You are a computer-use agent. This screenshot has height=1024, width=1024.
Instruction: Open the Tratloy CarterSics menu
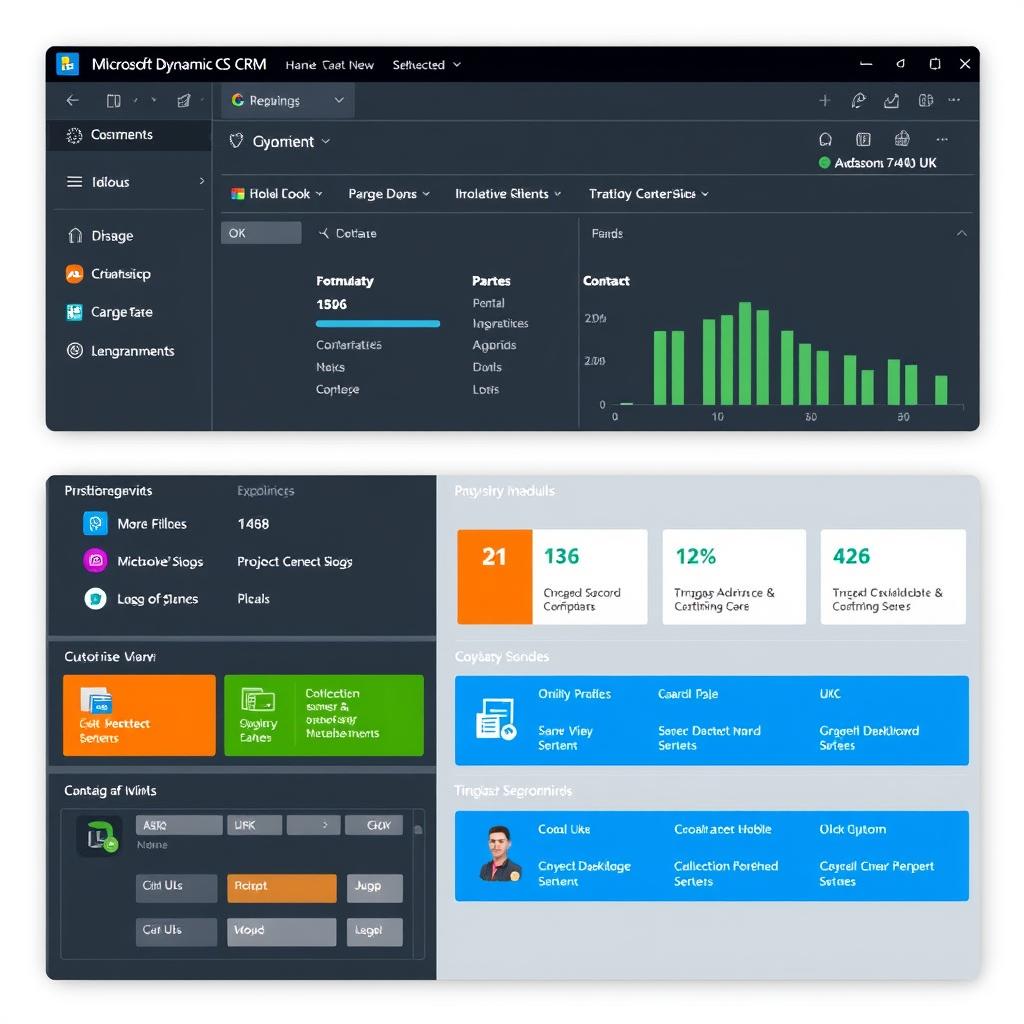(648, 193)
